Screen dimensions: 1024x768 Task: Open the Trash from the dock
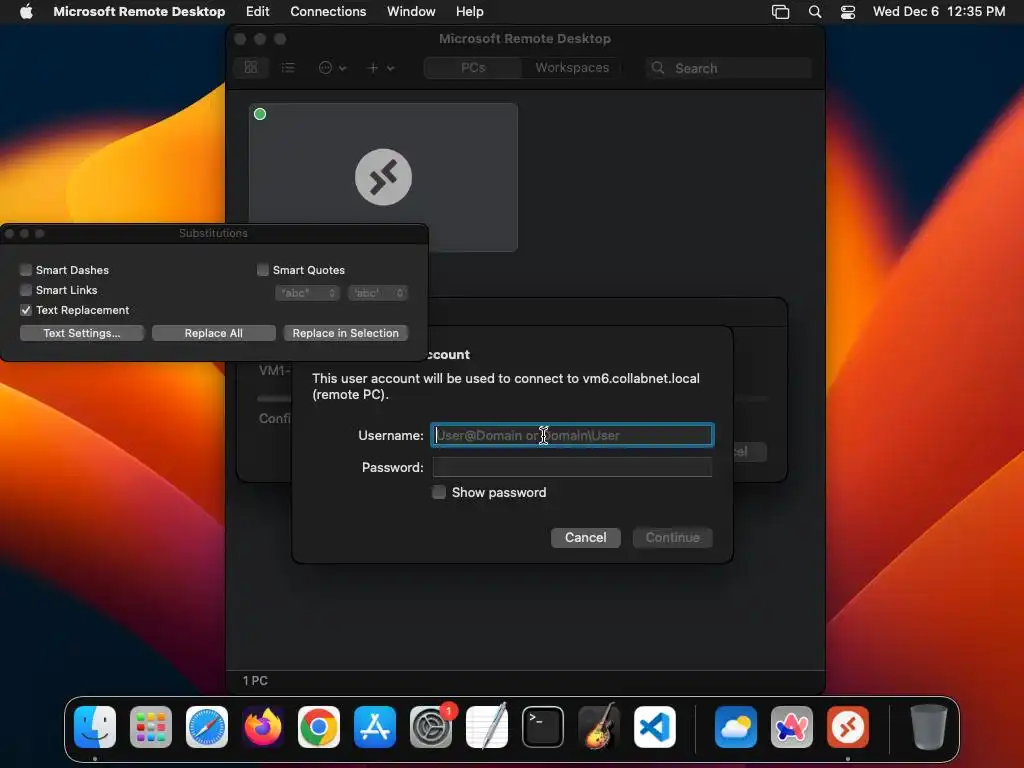(x=929, y=727)
